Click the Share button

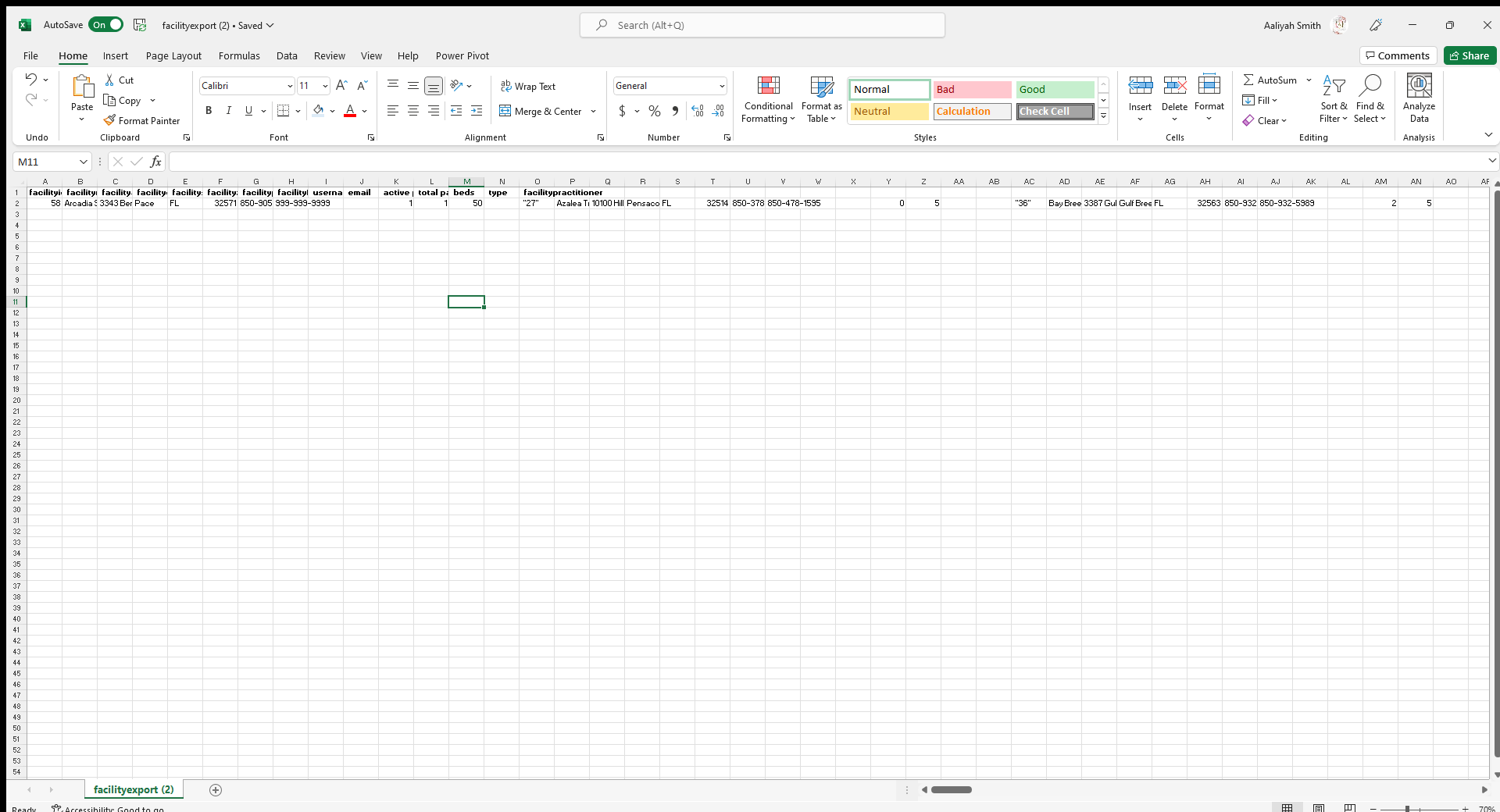click(1470, 55)
